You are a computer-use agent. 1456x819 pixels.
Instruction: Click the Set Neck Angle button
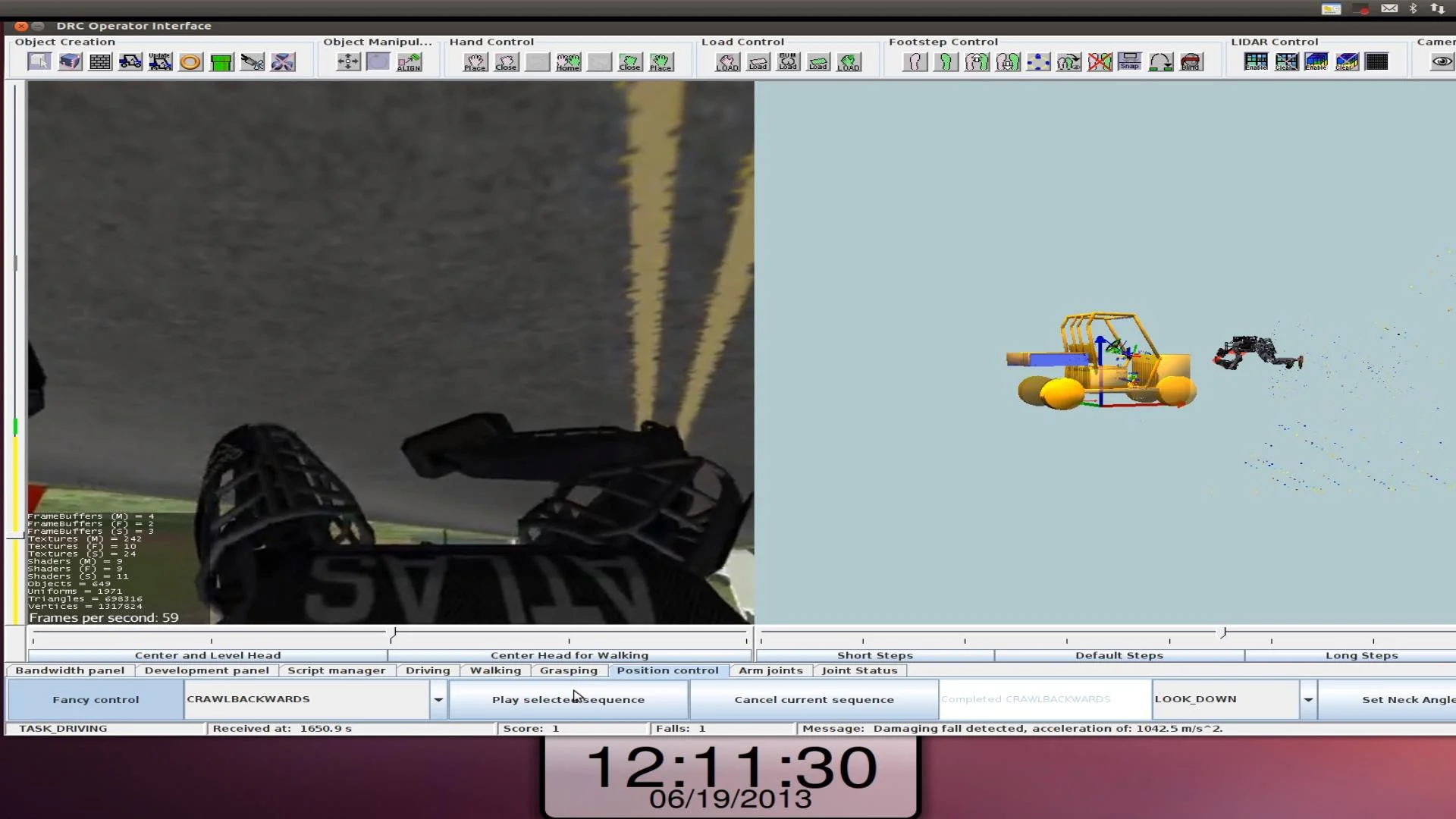[1388, 699]
